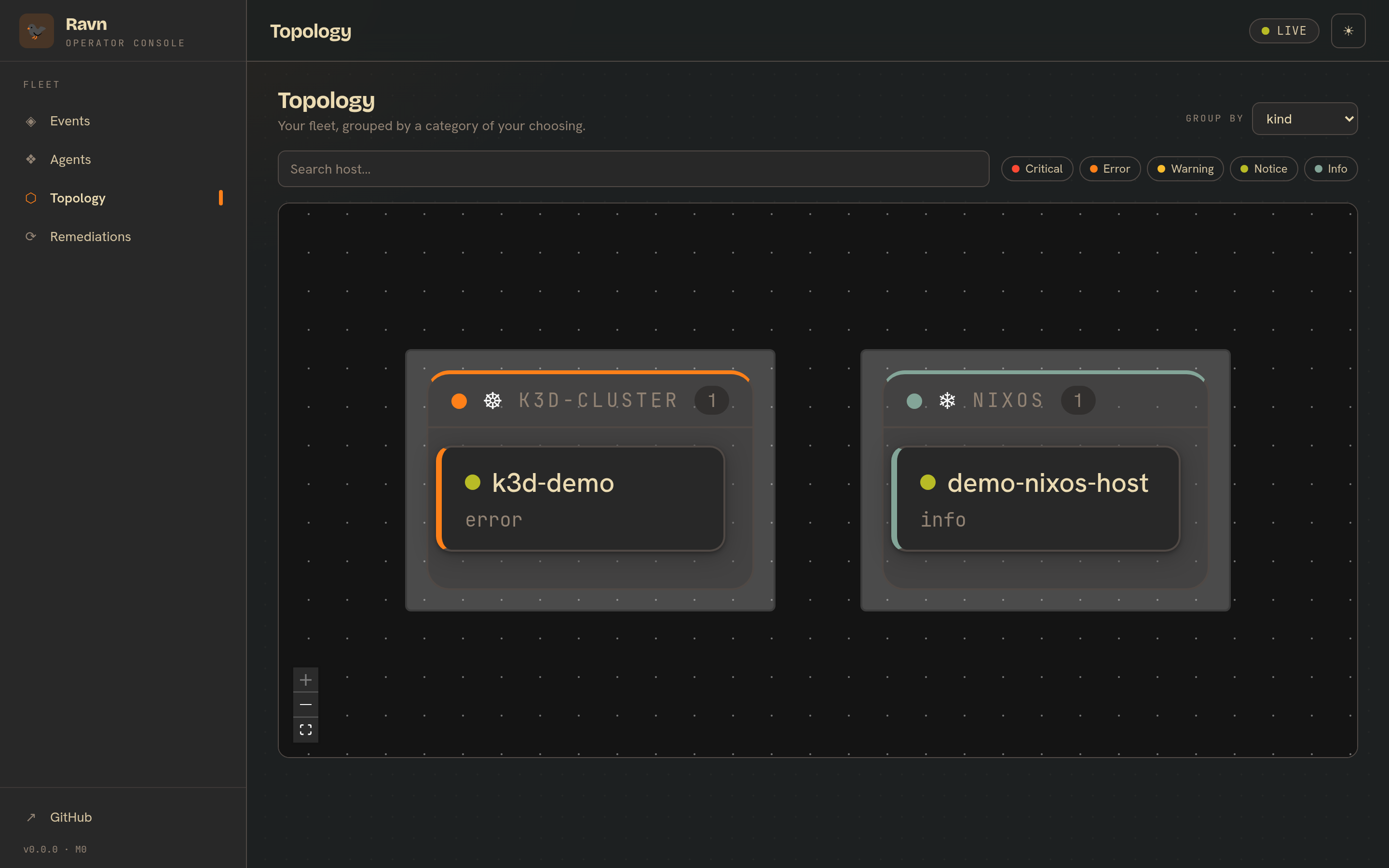Screen dimensions: 1389x868
Task: Select Topology in the sidebar
Action: click(123, 198)
